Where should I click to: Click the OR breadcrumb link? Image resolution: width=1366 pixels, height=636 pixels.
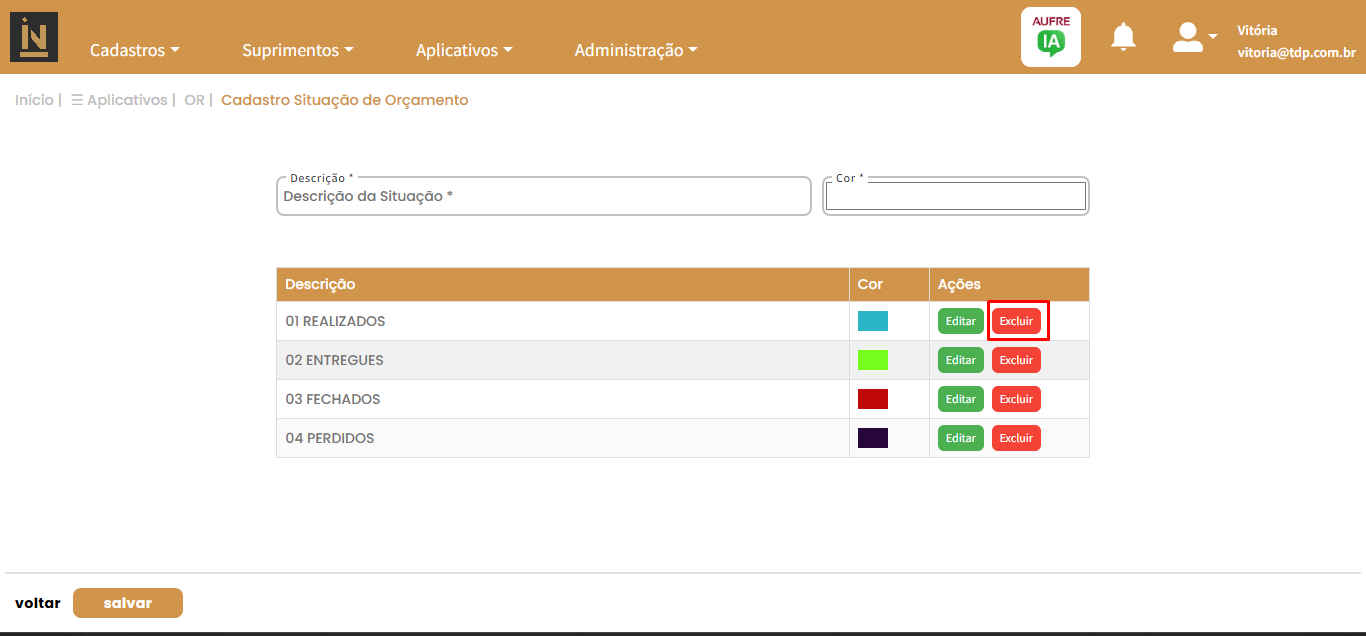pos(194,100)
